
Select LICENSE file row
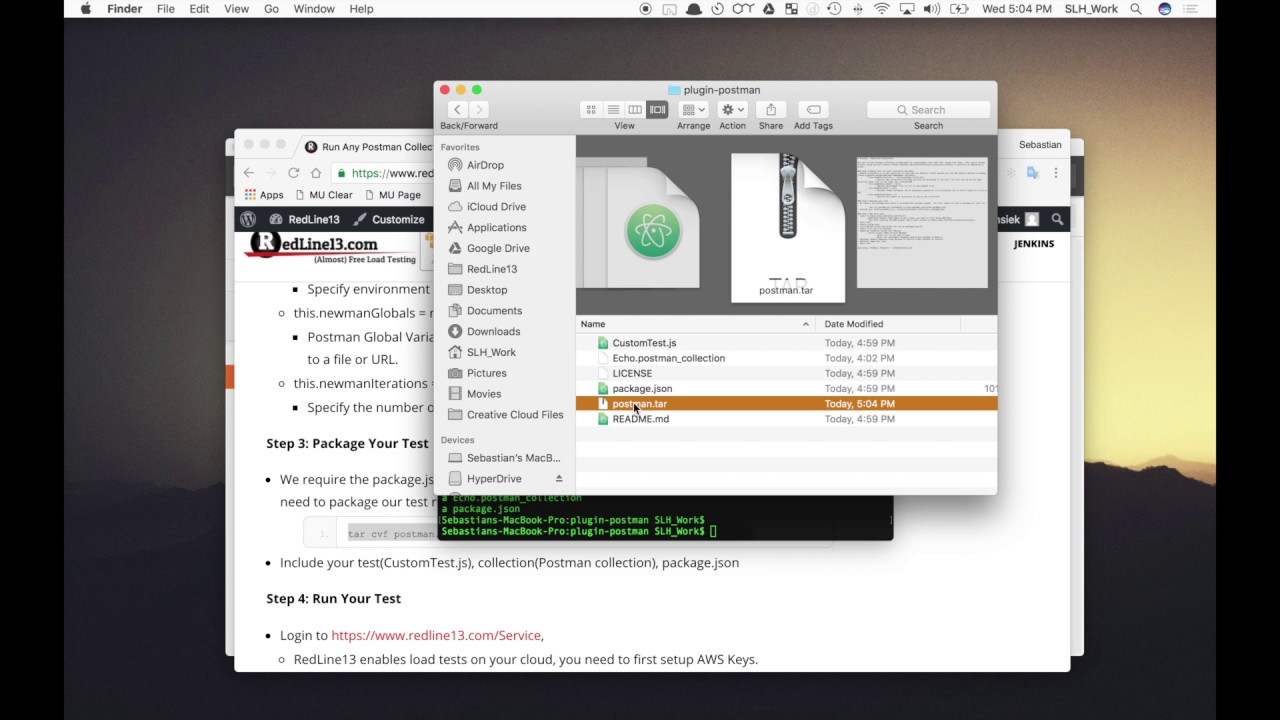pos(786,373)
